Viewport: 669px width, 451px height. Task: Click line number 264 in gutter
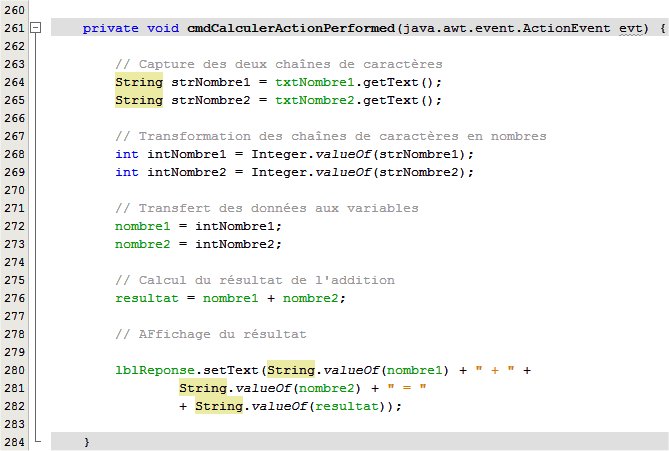point(15,82)
